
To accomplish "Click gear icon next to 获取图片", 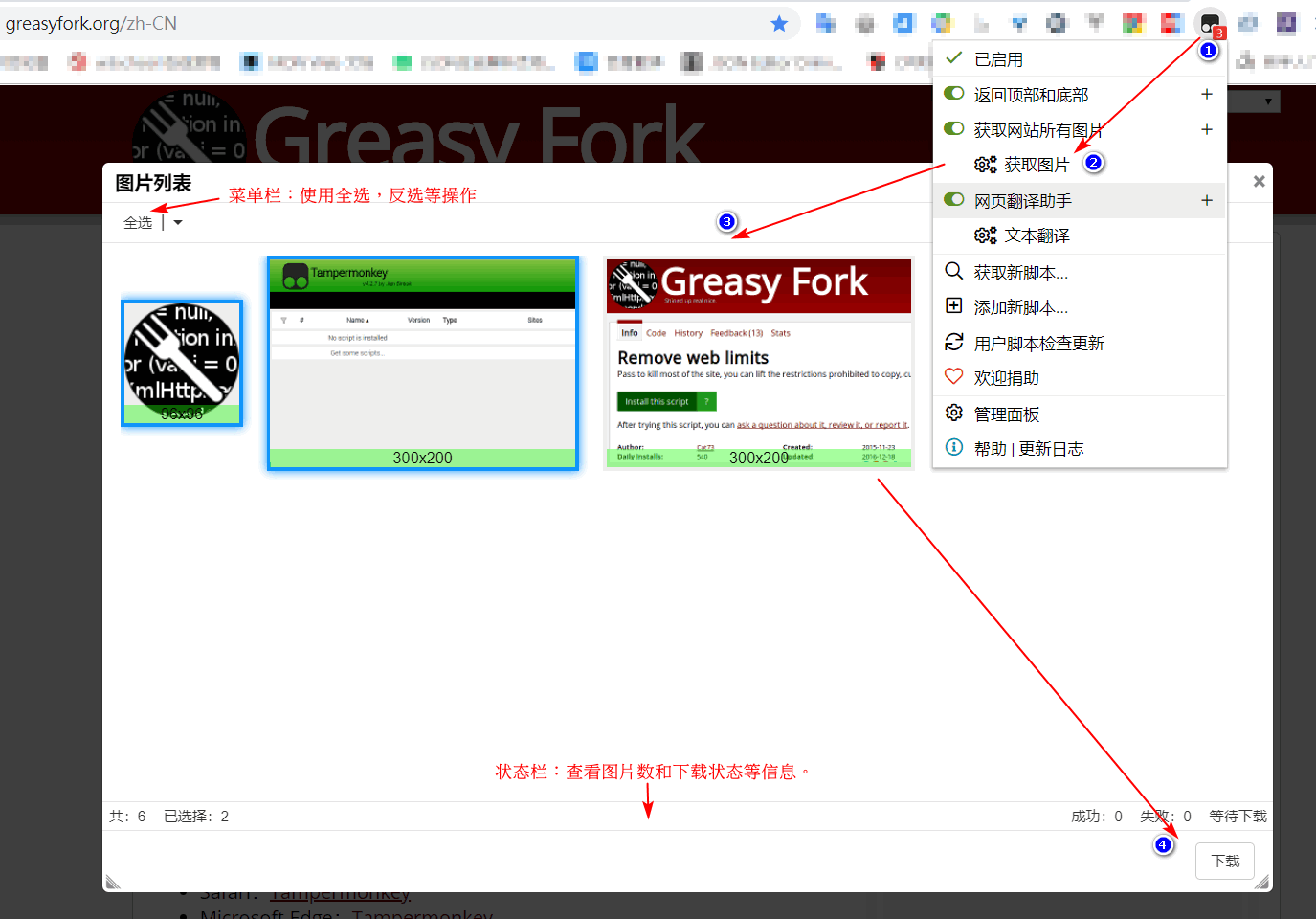I will pyautogui.click(x=985, y=165).
